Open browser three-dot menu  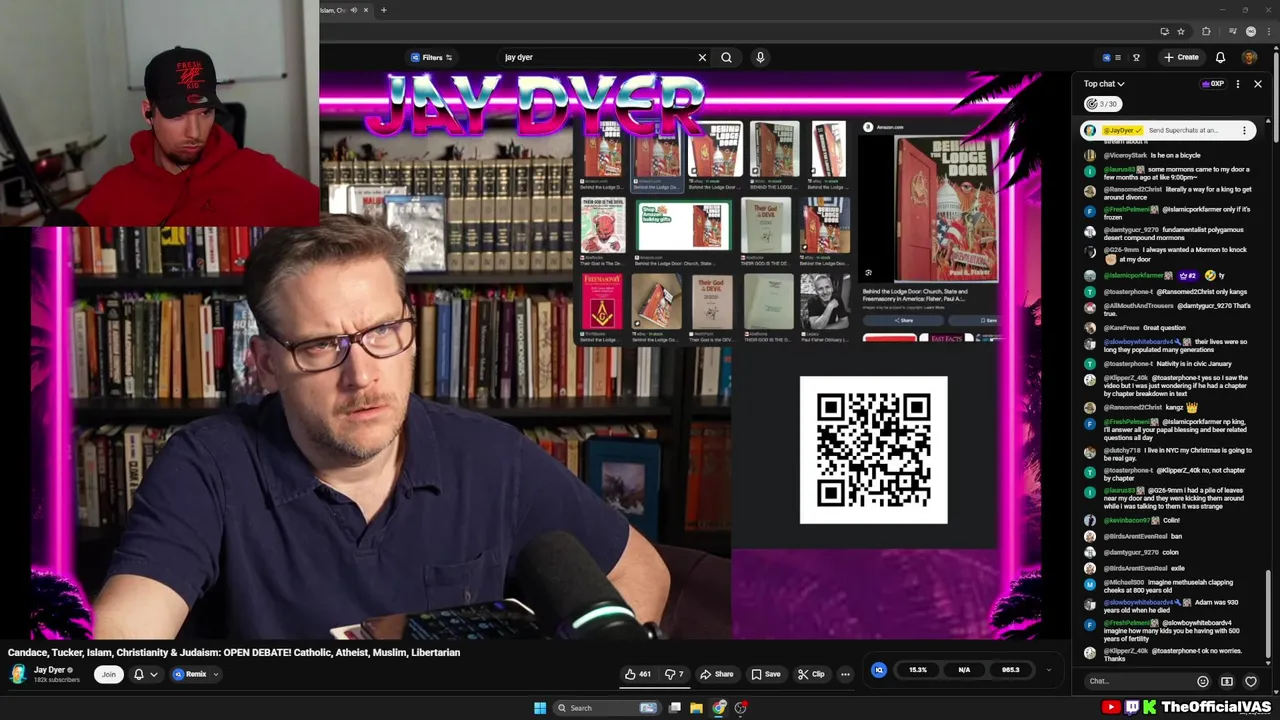pos(1267,31)
